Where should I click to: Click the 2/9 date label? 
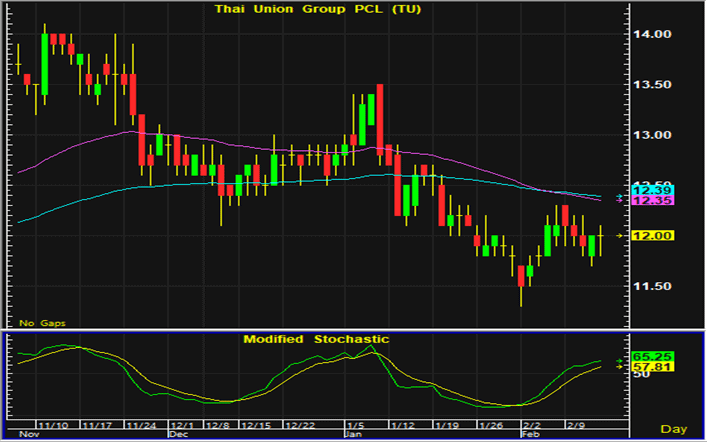(x=576, y=425)
